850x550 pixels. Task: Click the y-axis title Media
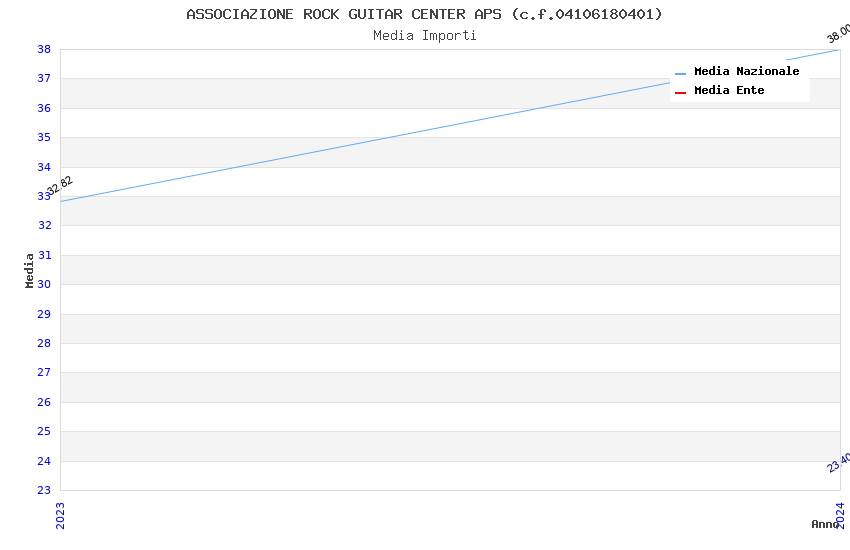[x=29, y=270]
